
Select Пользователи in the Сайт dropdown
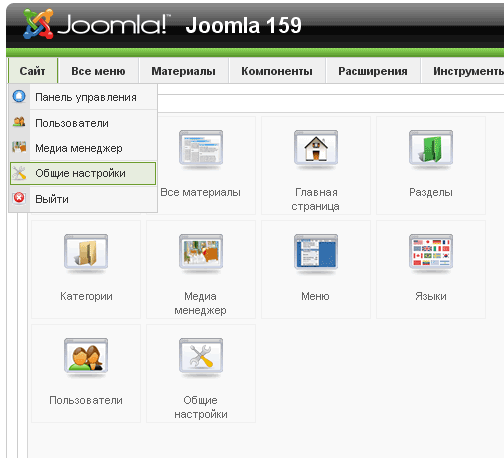[83, 123]
